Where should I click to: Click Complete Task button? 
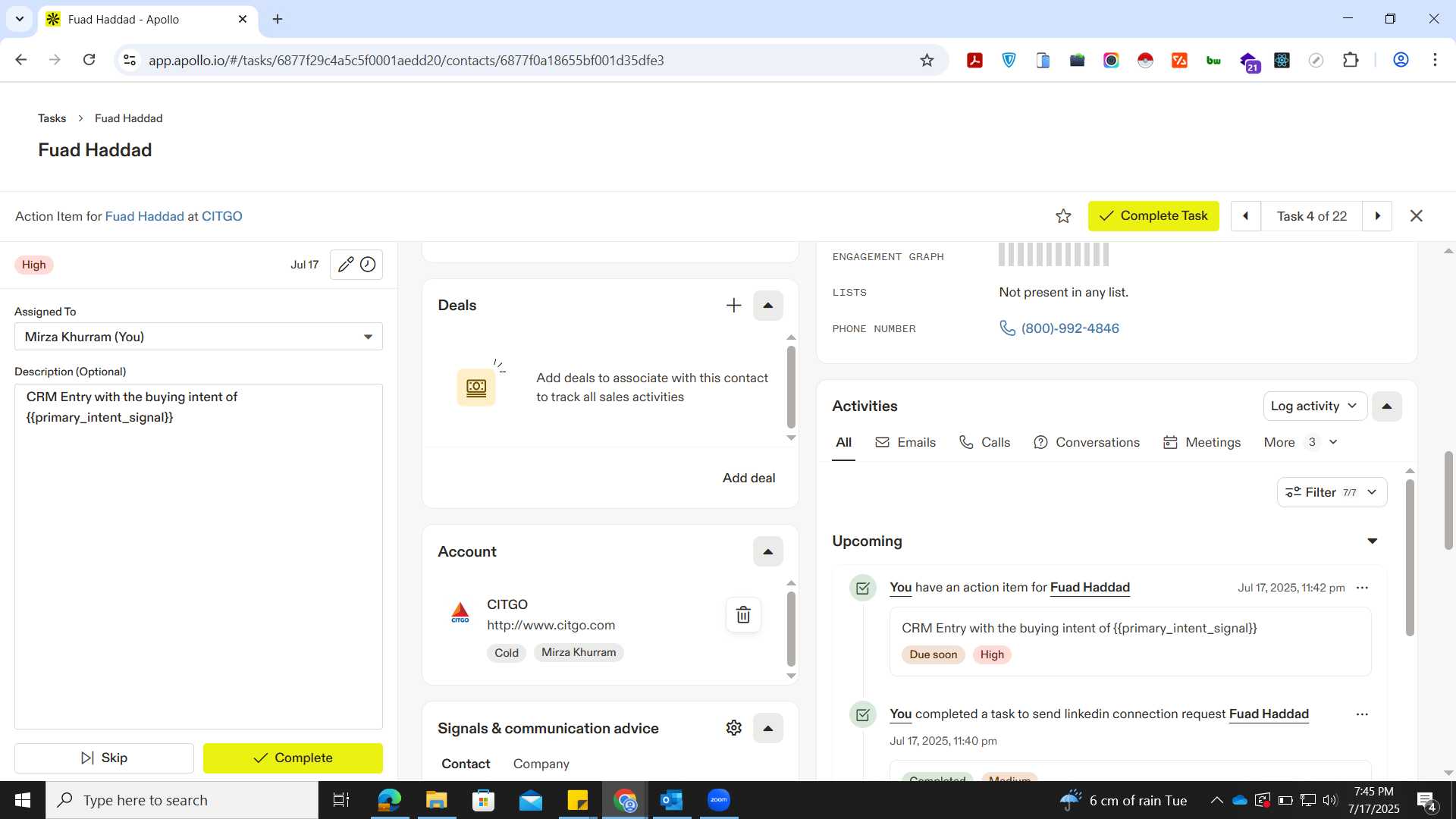(x=1153, y=216)
